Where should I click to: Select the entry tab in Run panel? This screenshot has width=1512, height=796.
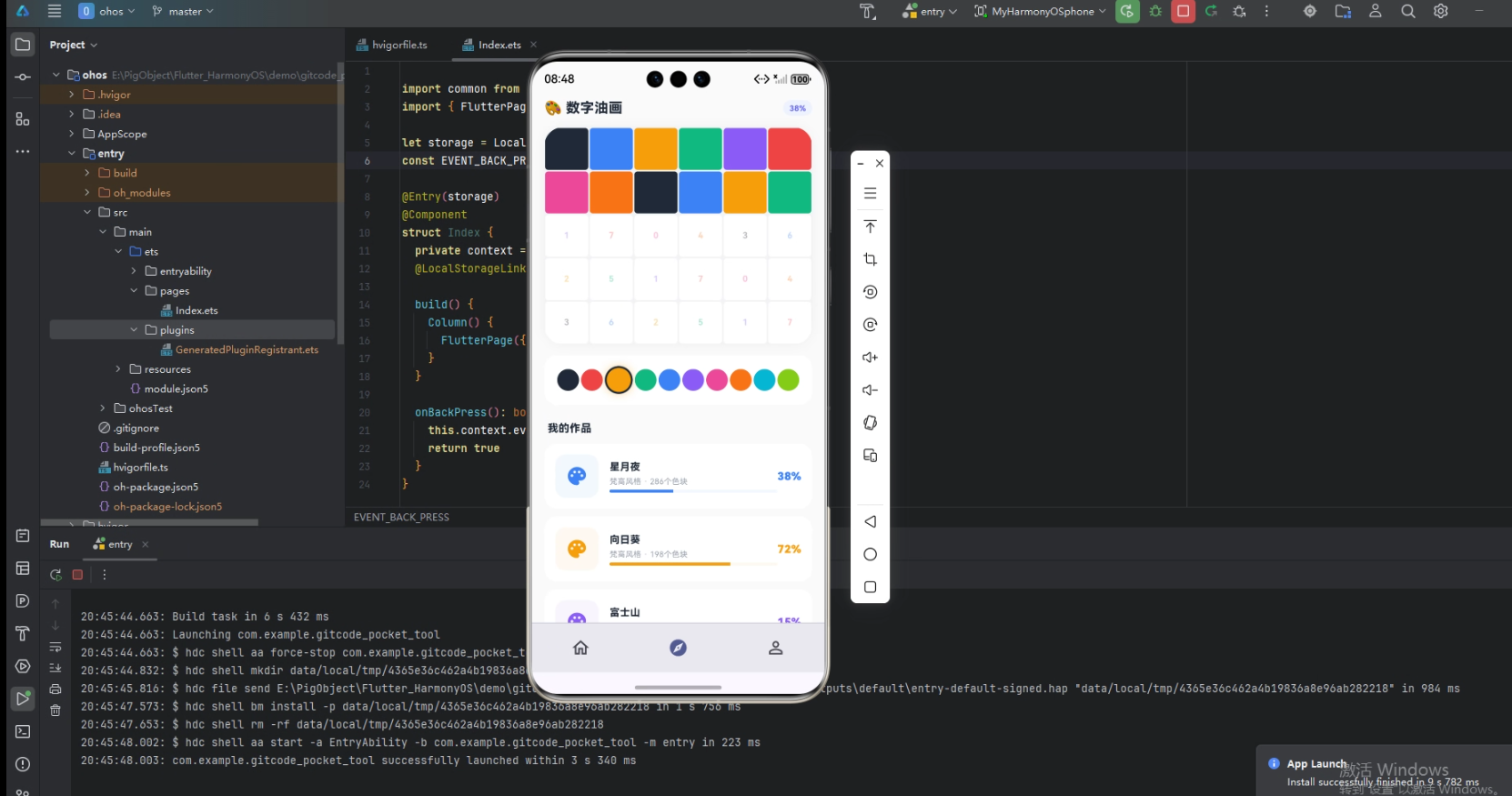coord(113,544)
